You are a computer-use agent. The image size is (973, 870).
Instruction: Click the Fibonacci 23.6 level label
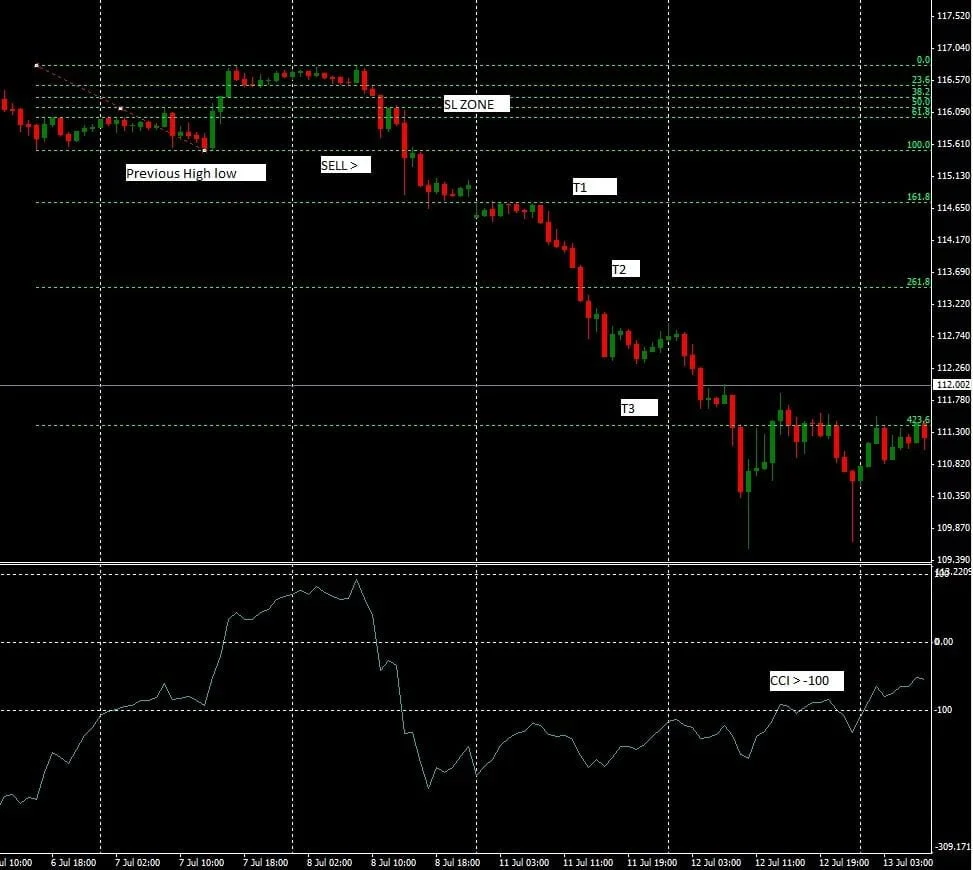point(921,80)
